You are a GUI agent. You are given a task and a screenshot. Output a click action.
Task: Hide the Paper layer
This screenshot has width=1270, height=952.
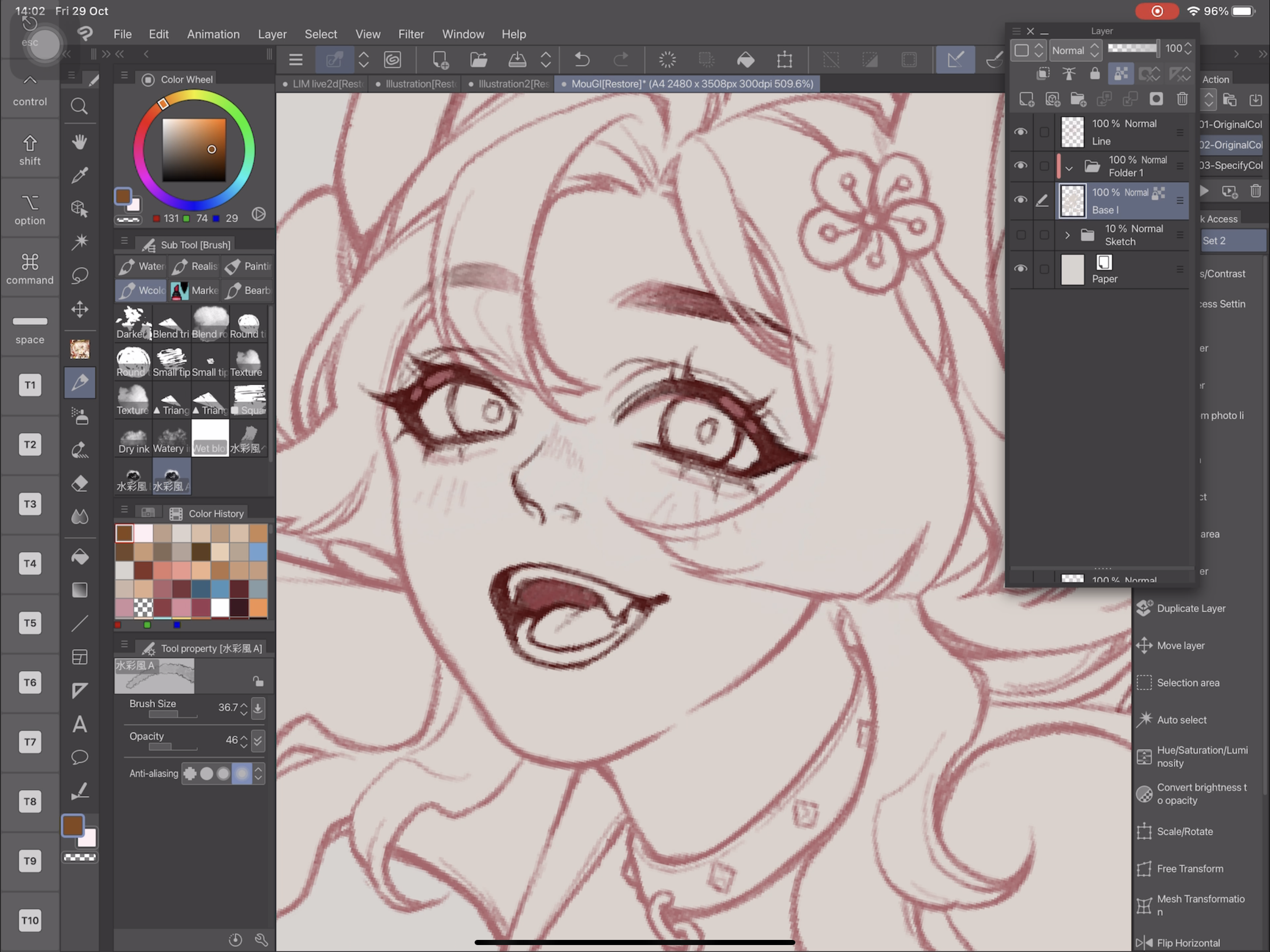tap(1020, 269)
